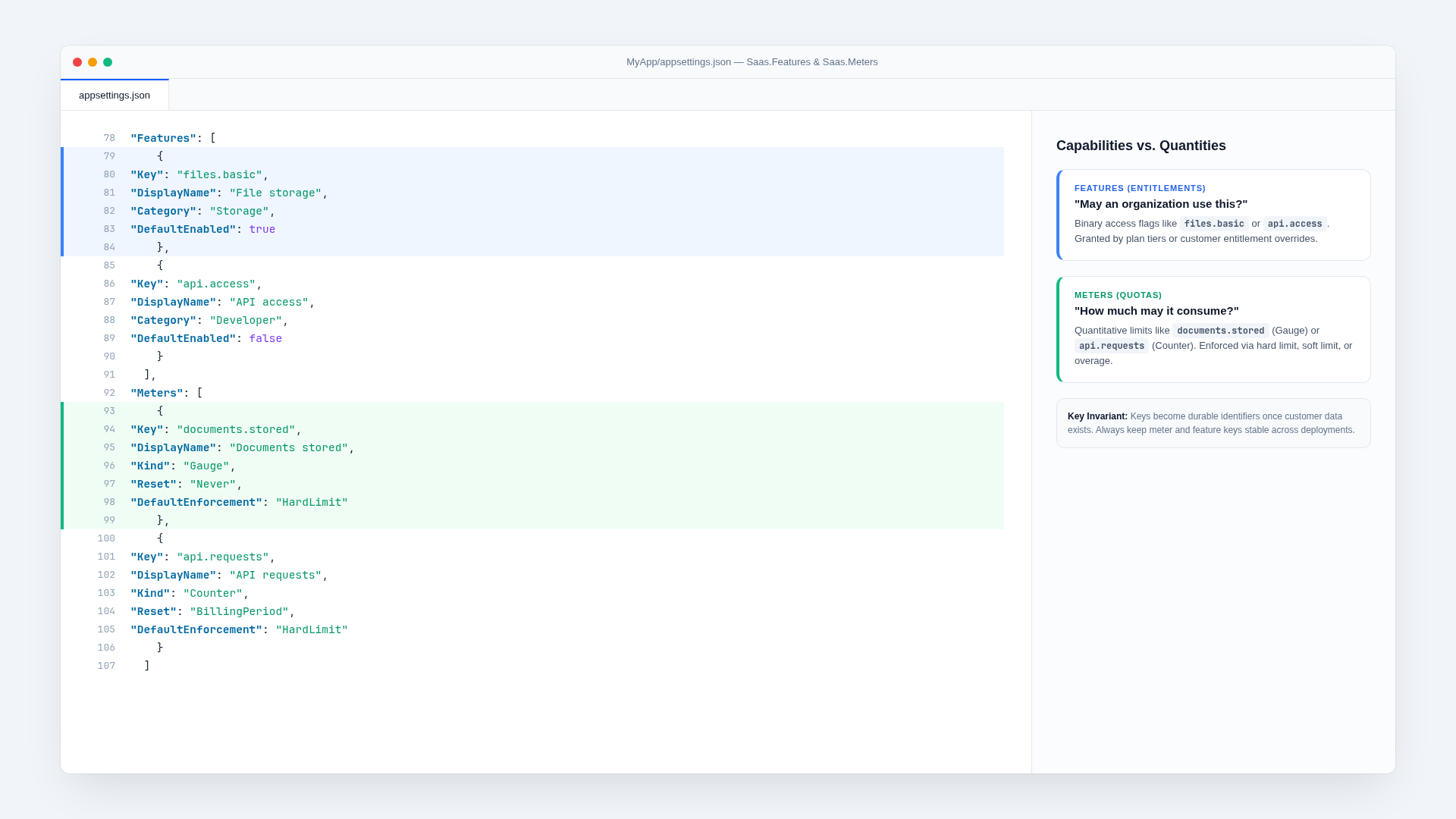This screenshot has width=1456, height=819.
Task: Click the "api.access" key value
Action: tap(216, 284)
